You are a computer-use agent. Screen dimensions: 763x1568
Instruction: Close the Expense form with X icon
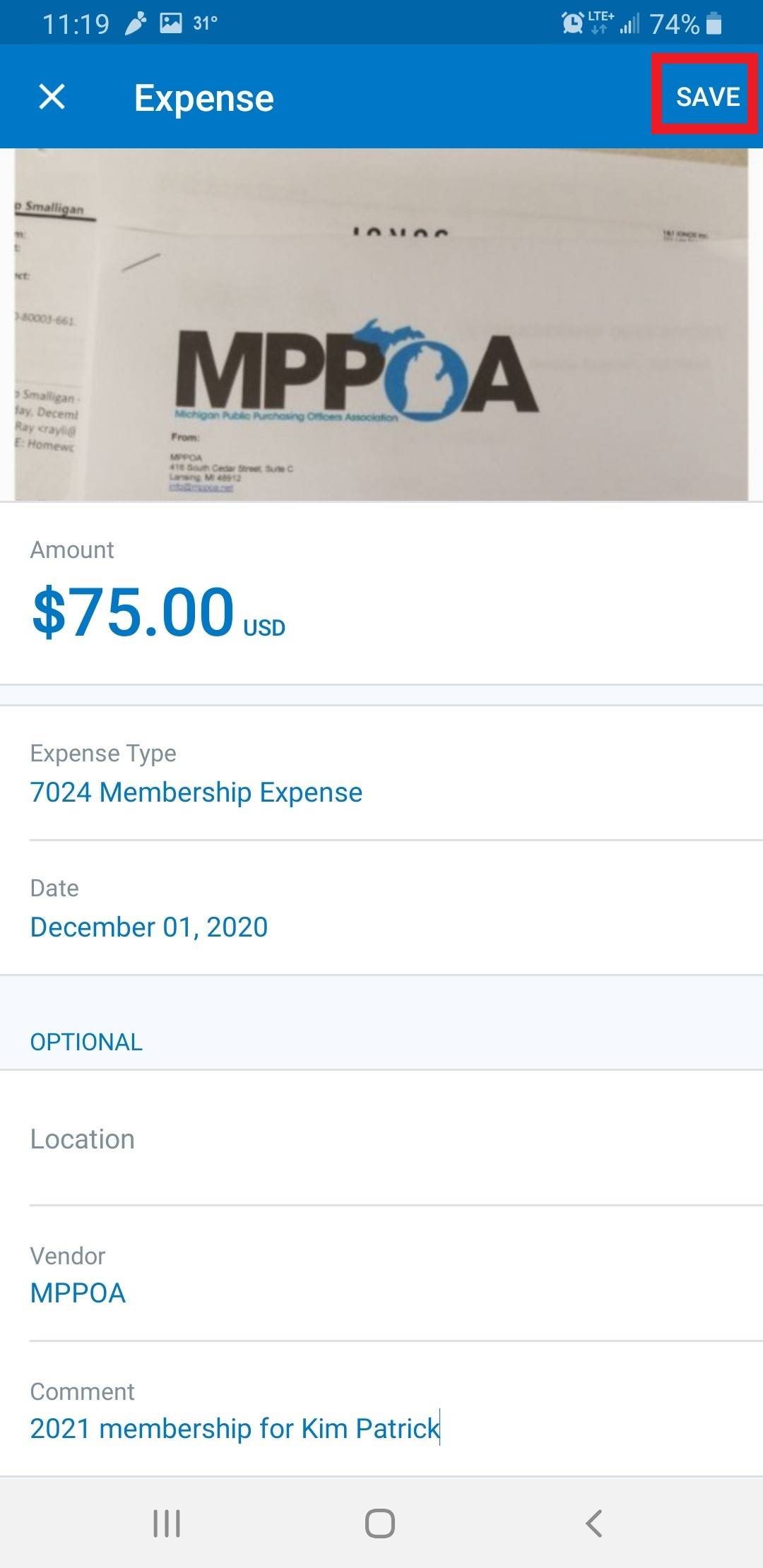pyautogui.click(x=52, y=97)
